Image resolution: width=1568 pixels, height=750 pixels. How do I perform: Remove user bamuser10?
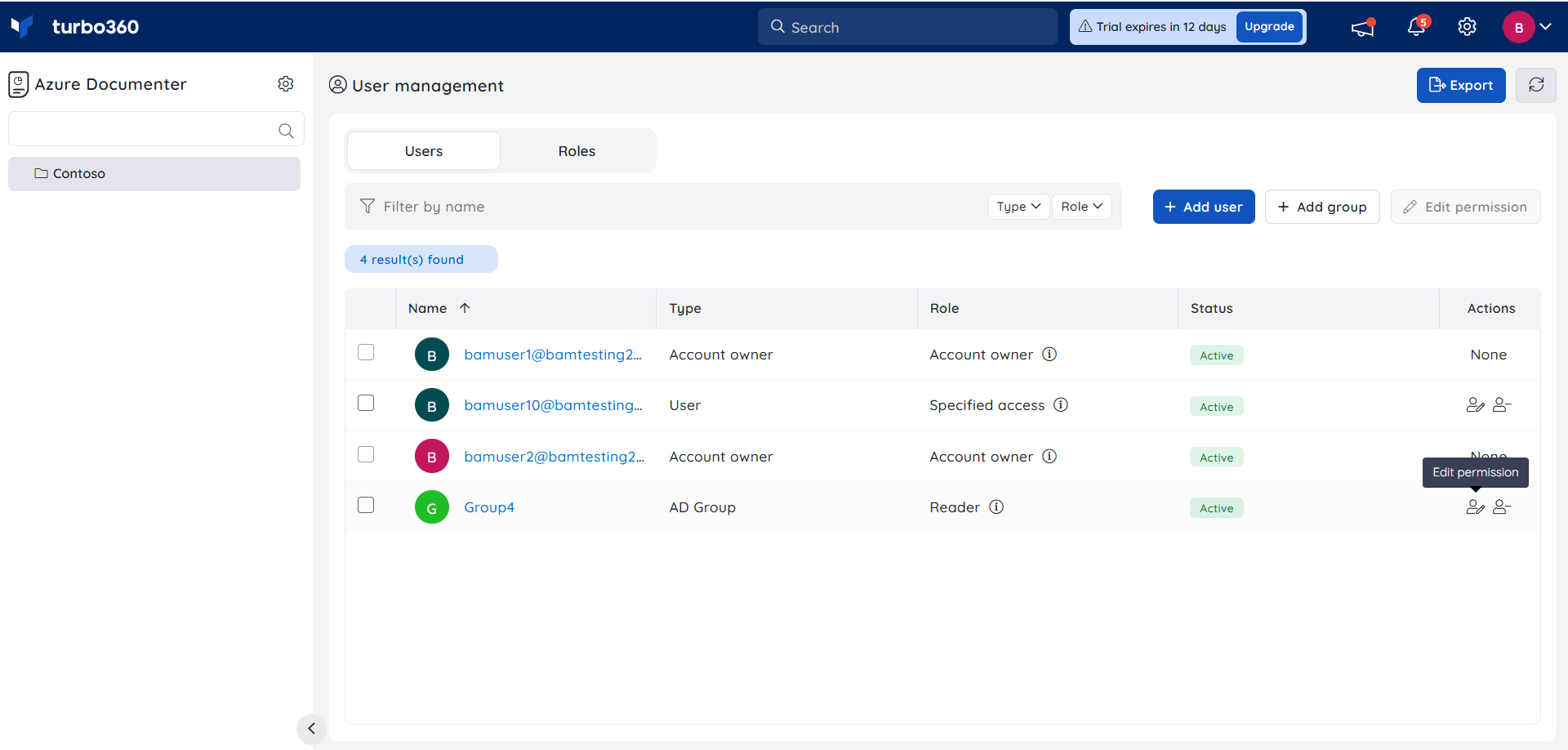(1502, 404)
